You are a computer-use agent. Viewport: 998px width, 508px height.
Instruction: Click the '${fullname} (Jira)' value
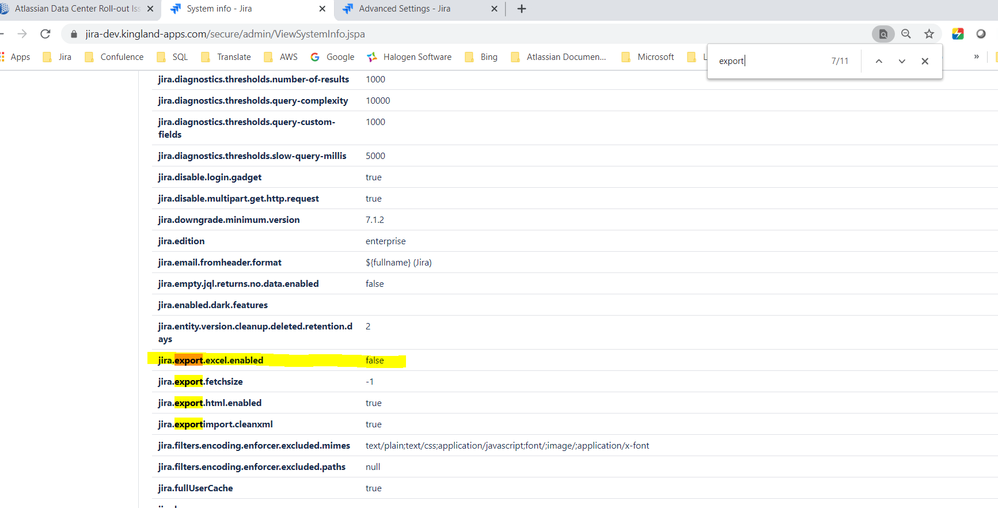[x=398, y=262]
